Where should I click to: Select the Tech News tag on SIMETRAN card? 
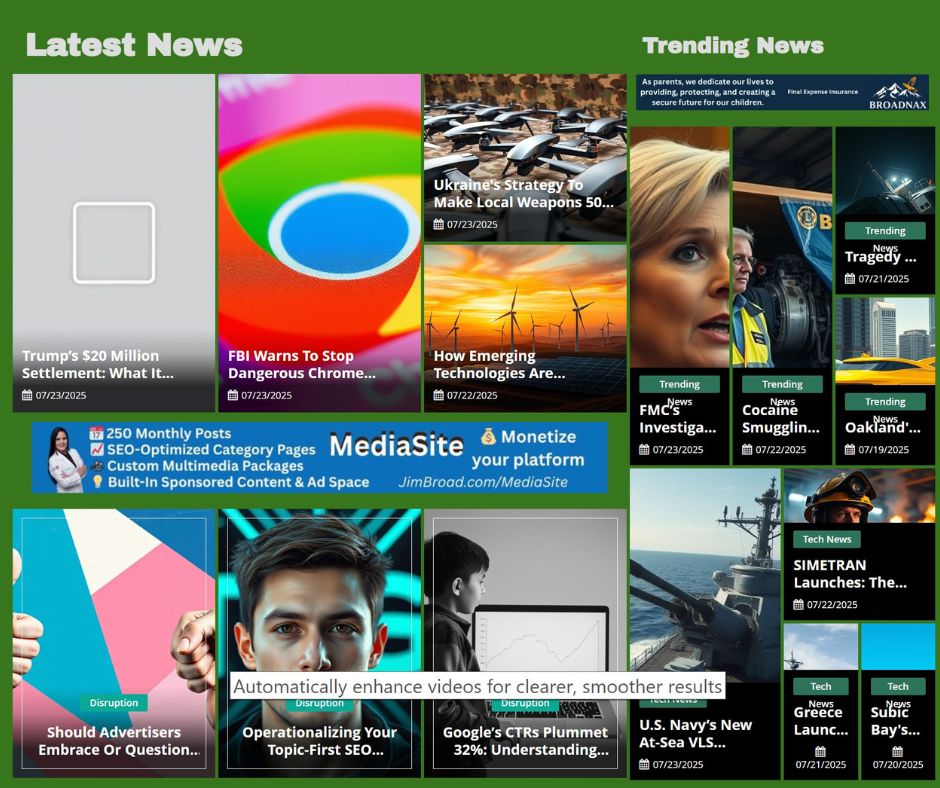coord(827,539)
